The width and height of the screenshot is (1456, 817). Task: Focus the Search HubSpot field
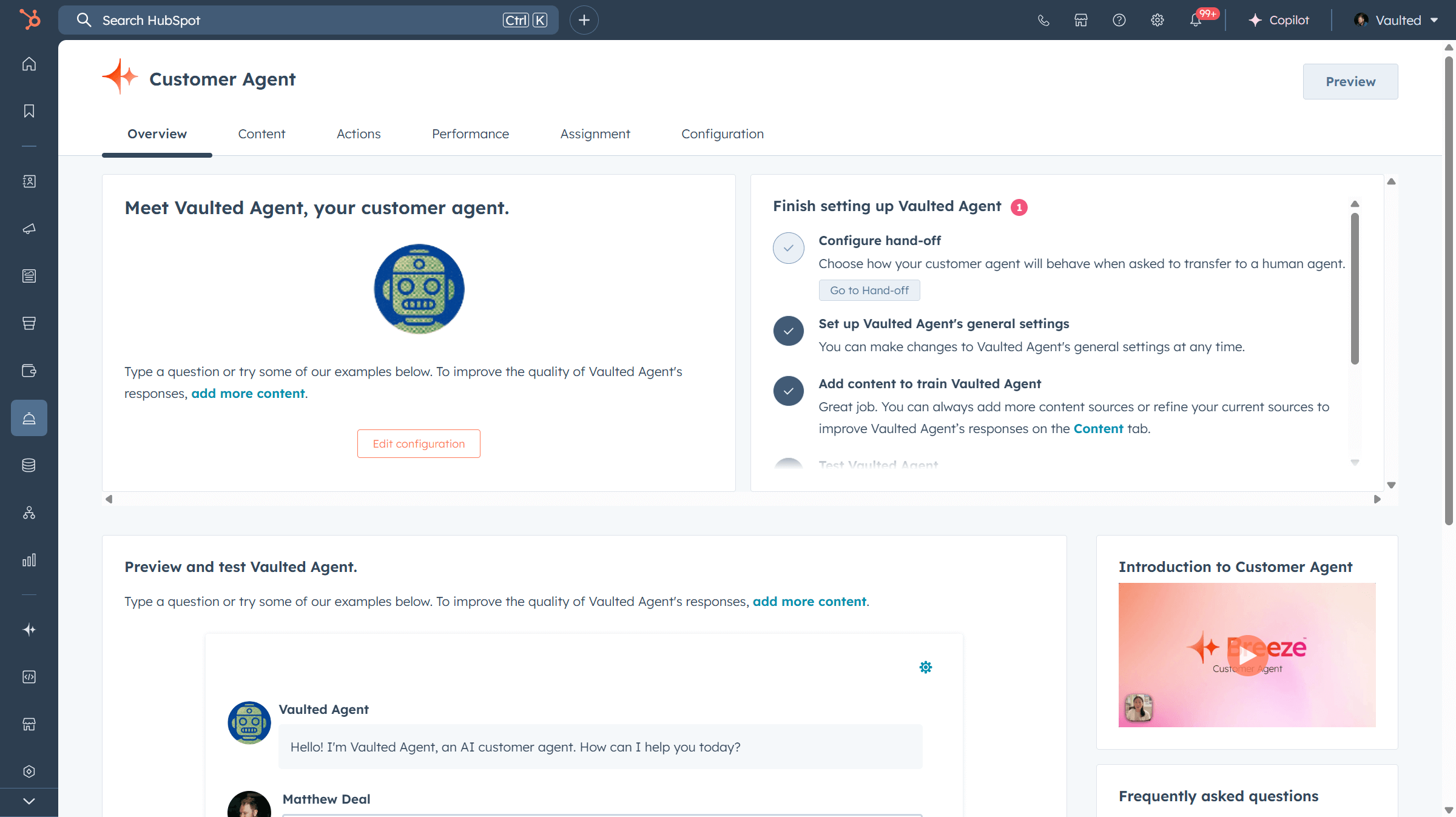[308, 20]
